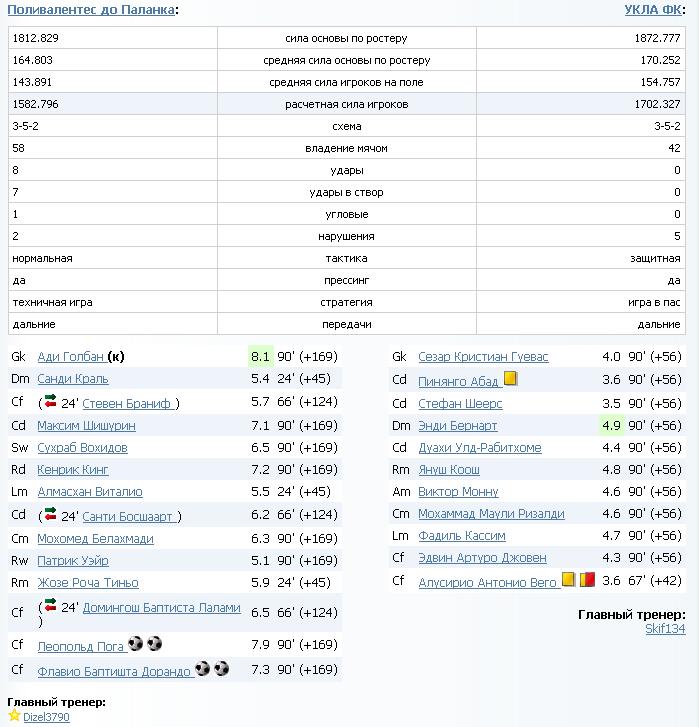Click red card icon for Алусирио Антонио Вего

point(588,578)
